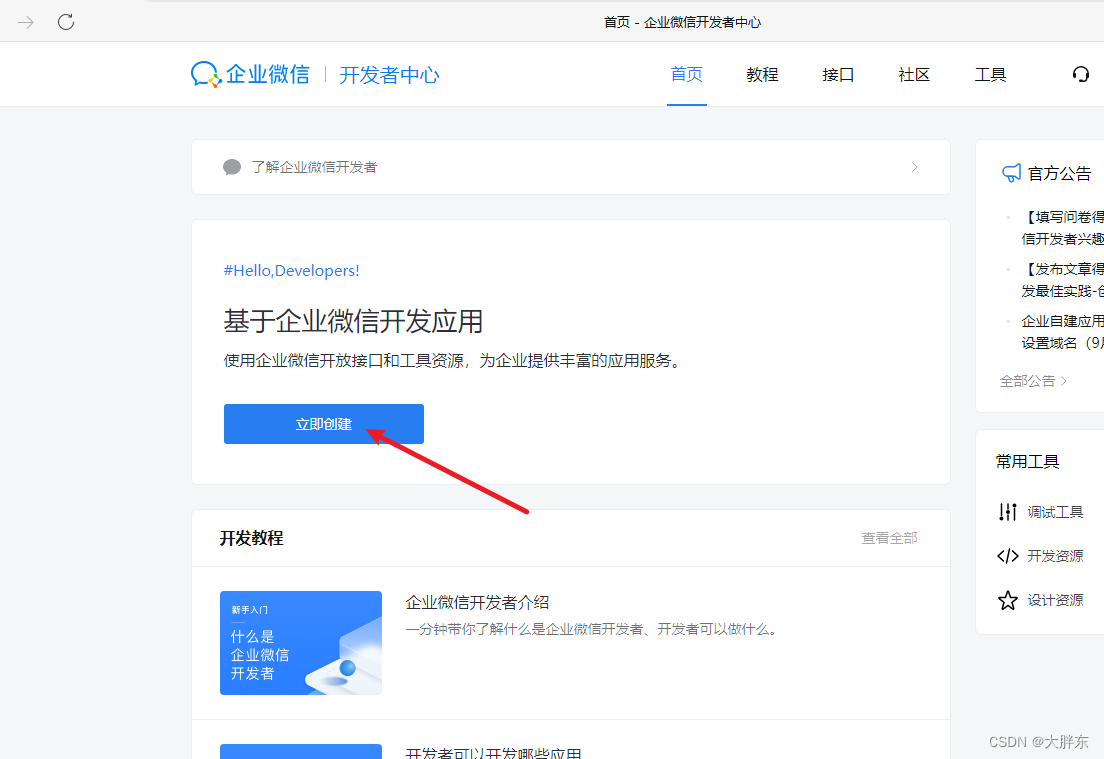Click the 基于企业微信开发应用 heading
This screenshot has width=1104, height=759.
(x=353, y=321)
